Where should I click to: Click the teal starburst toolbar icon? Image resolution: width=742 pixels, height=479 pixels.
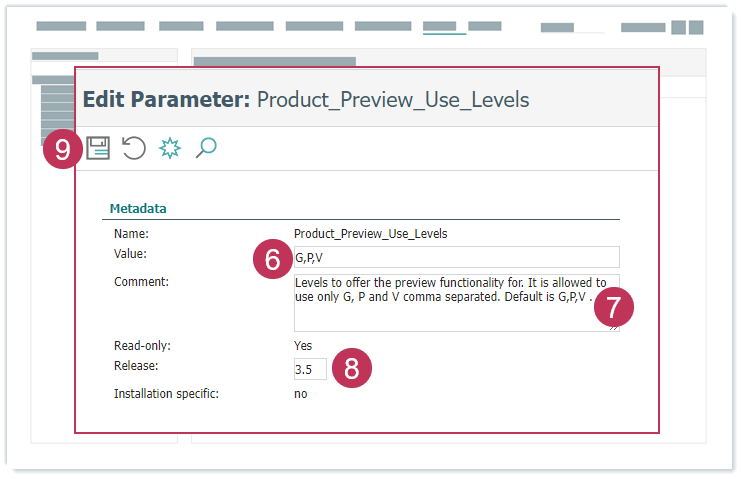click(x=170, y=149)
